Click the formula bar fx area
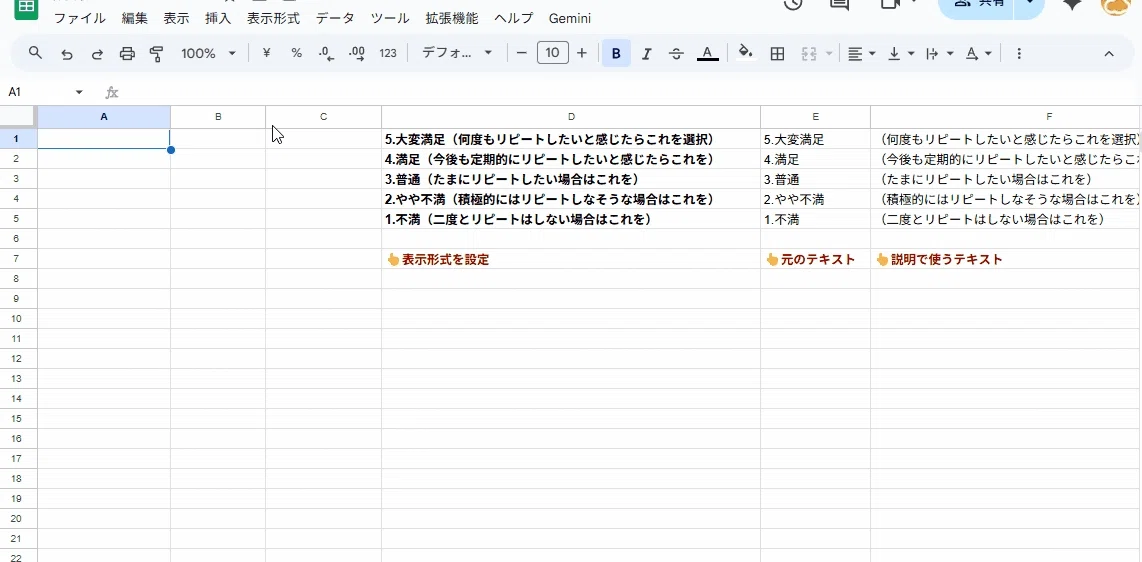Screen dimensions: 1142x562 pyautogui.click(x=626, y=92)
